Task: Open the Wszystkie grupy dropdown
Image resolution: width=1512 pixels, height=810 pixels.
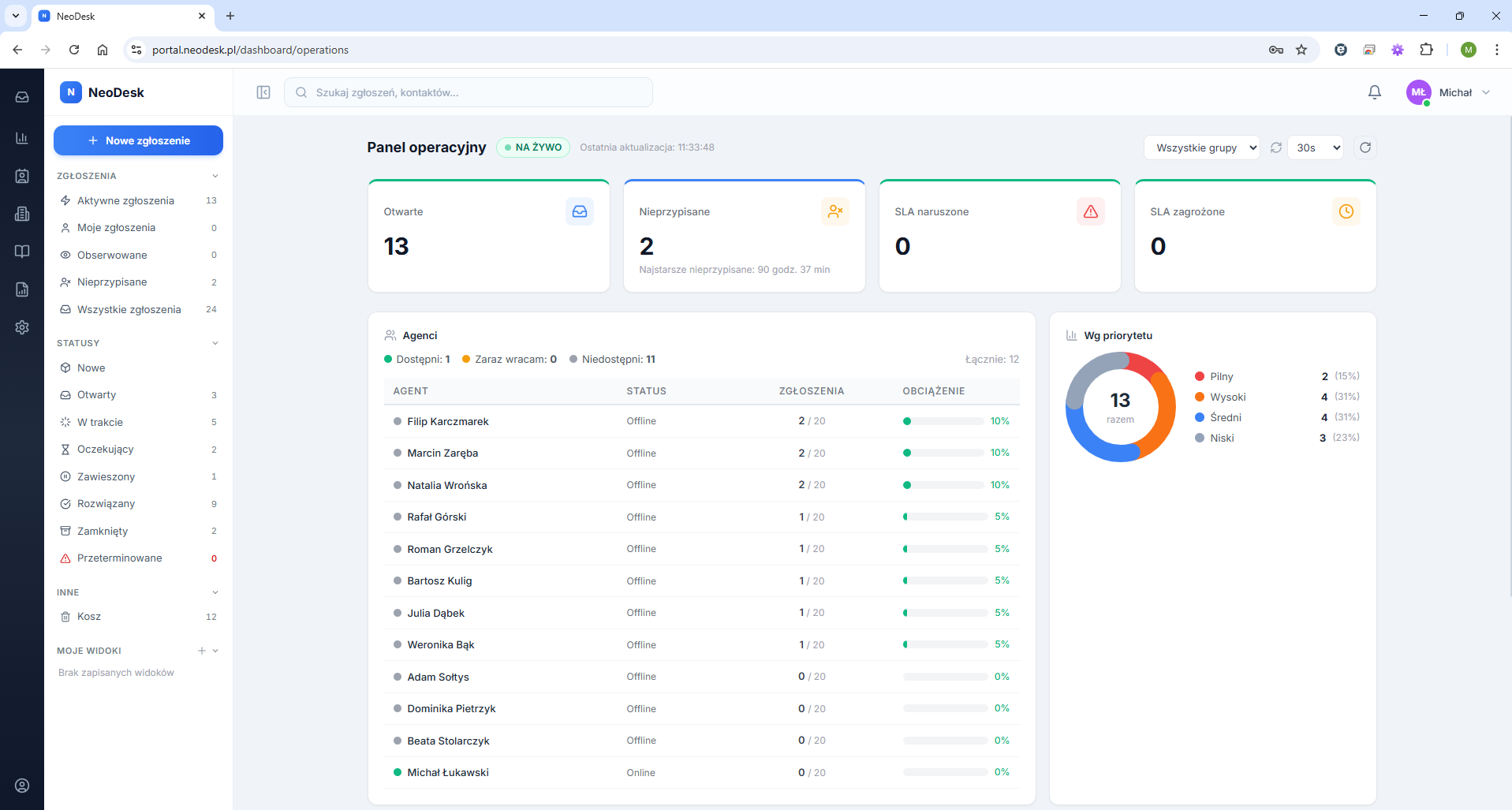Action: pyautogui.click(x=1201, y=147)
